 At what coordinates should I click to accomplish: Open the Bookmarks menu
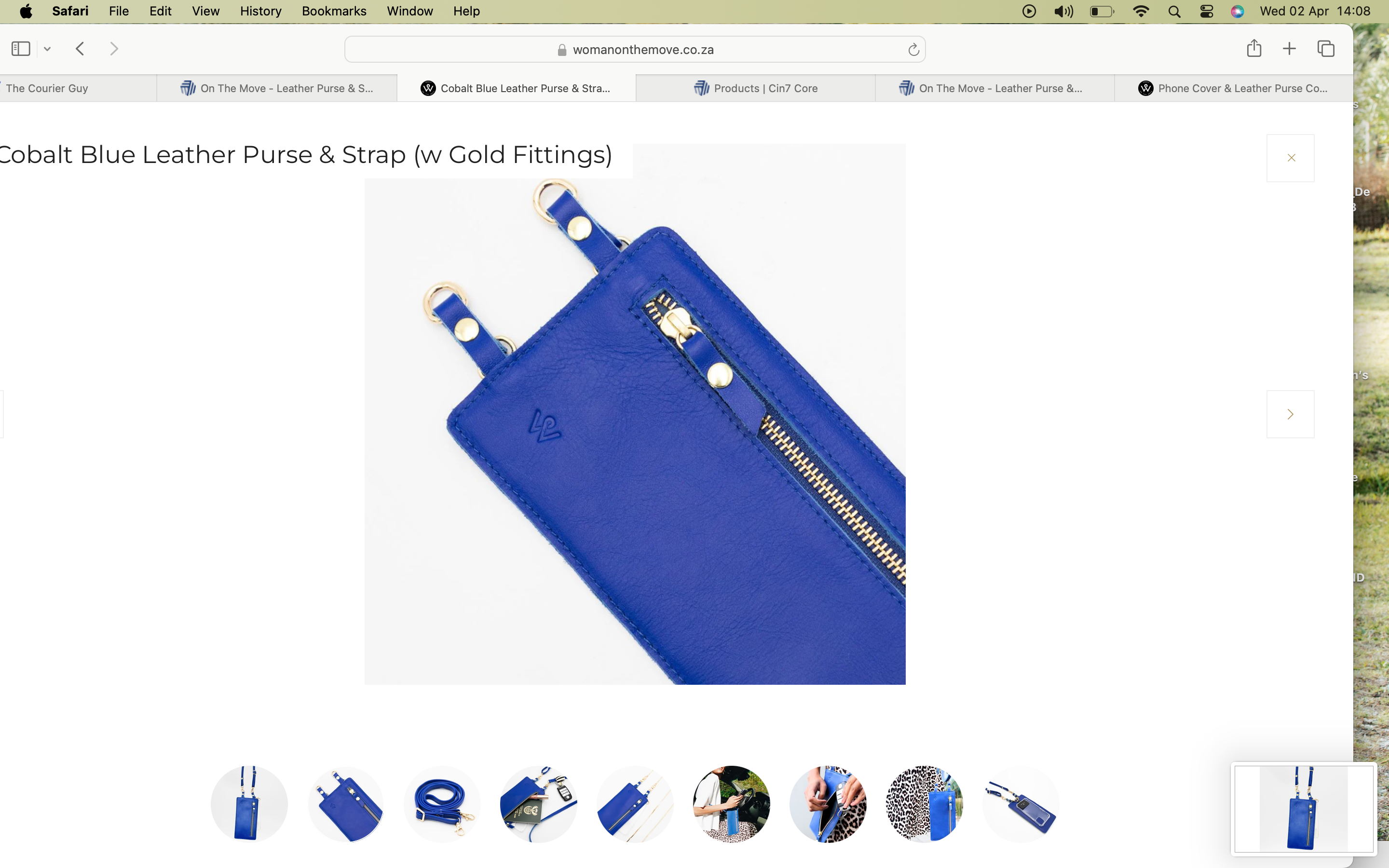click(x=334, y=11)
